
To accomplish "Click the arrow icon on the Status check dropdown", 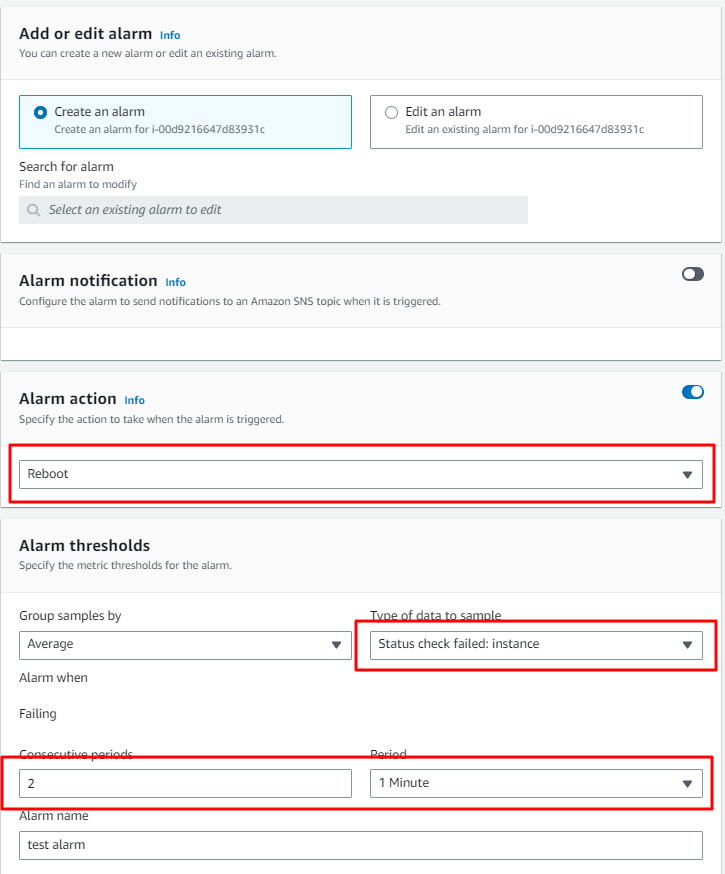I will tap(689, 644).
